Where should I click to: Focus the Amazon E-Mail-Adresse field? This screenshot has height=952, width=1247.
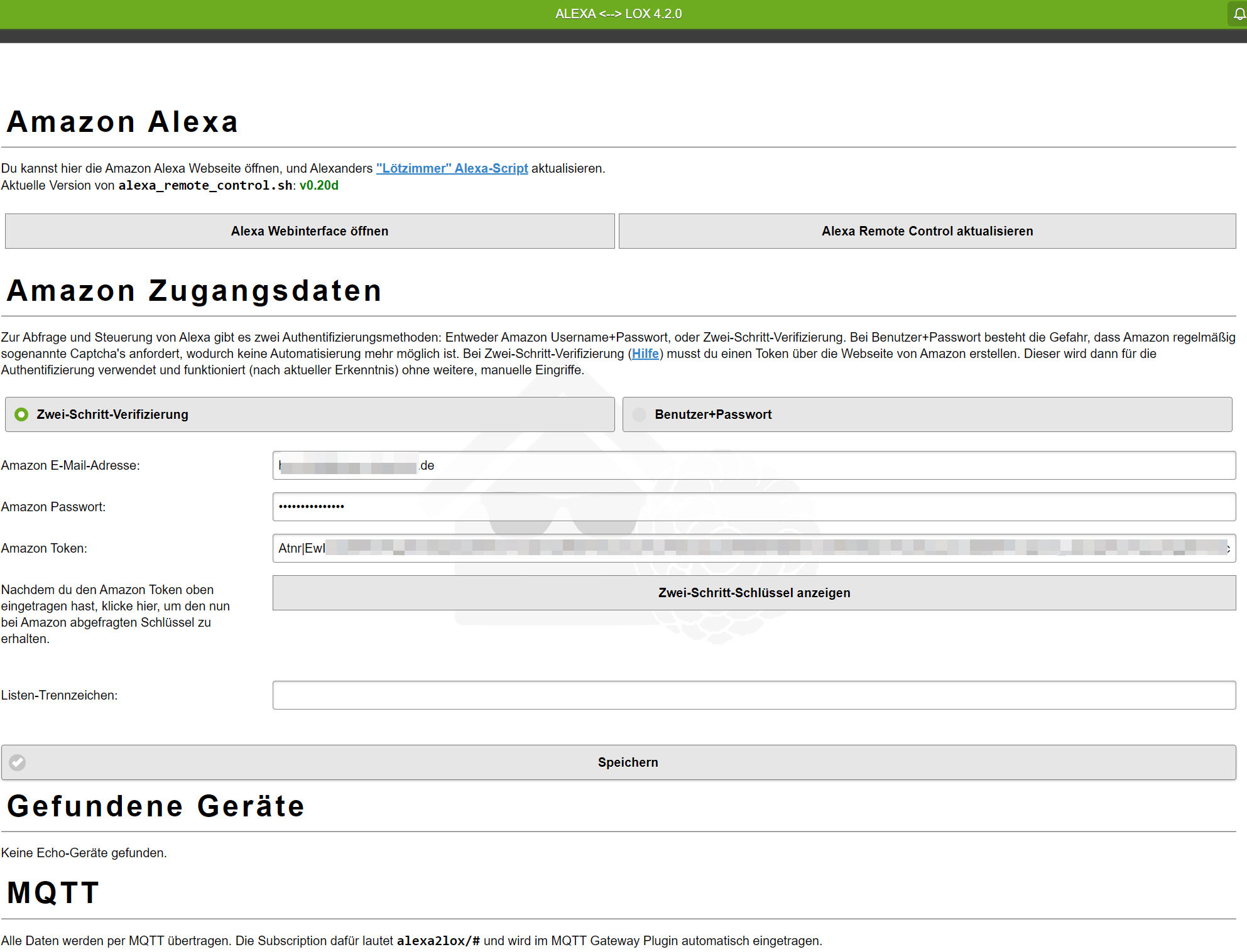tap(754, 465)
